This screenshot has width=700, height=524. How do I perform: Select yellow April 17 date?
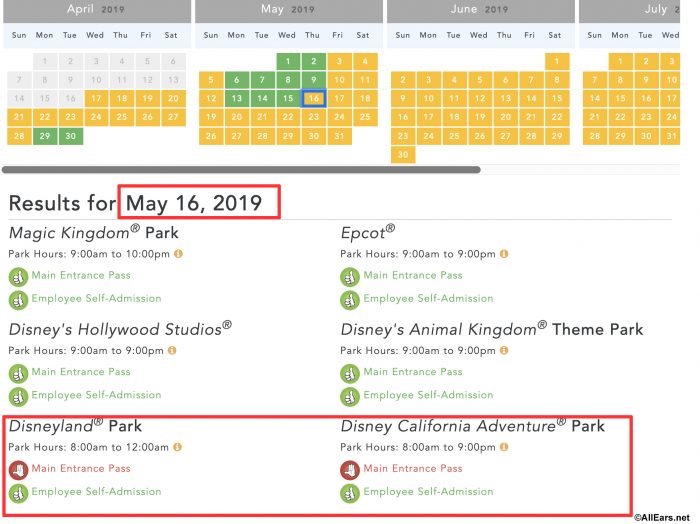pyautogui.click(x=96, y=99)
